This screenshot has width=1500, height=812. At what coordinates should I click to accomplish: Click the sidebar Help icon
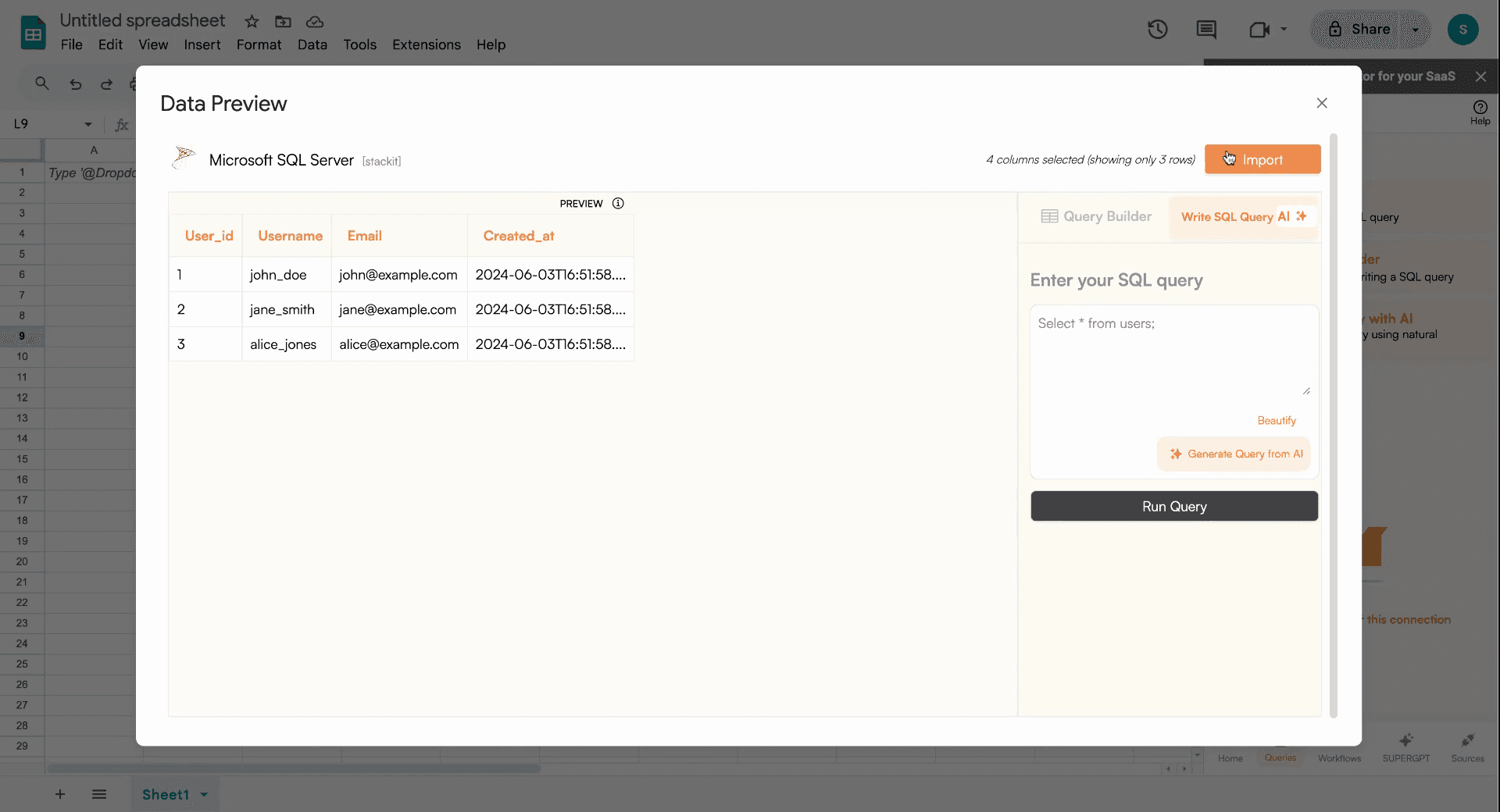pos(1480,112)
